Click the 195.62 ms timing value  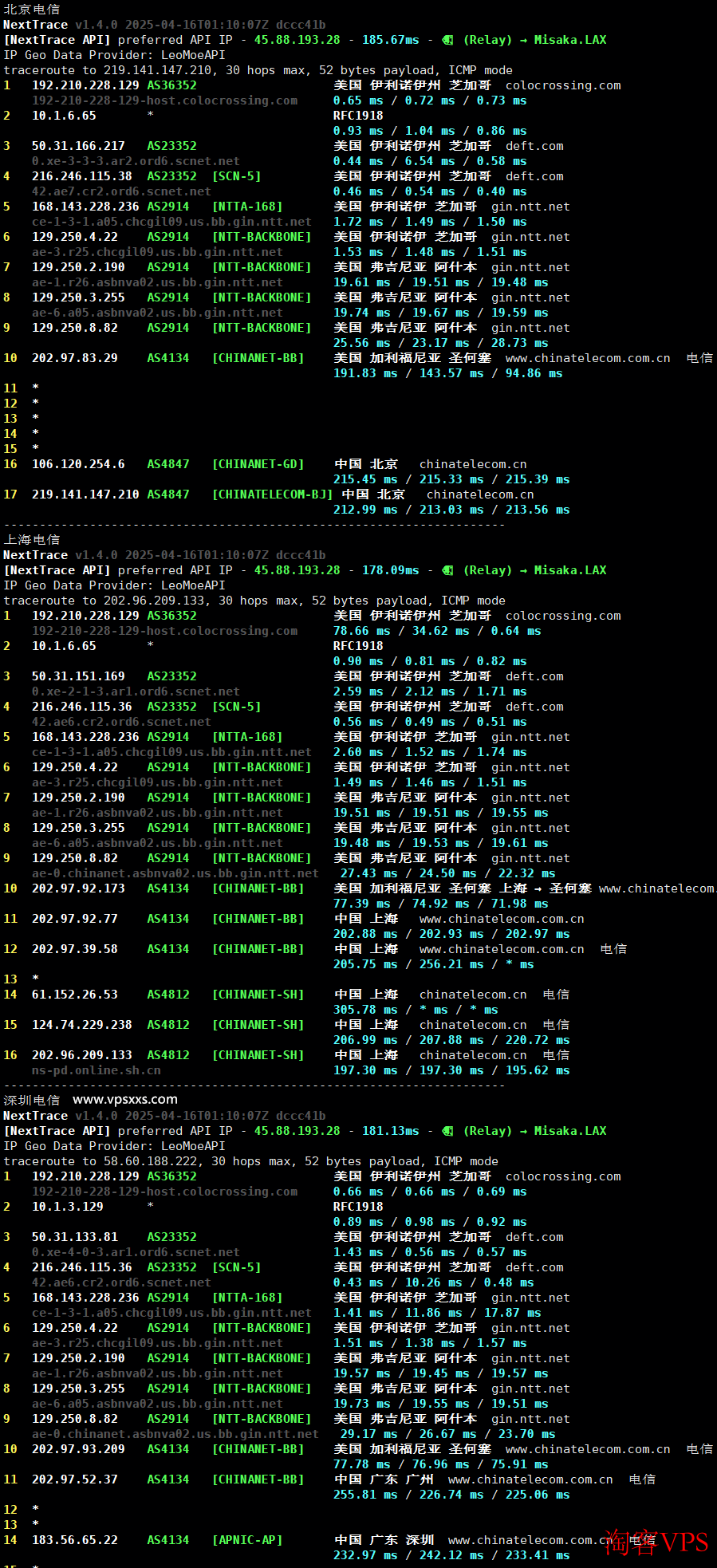click(x=538, y=1070)
